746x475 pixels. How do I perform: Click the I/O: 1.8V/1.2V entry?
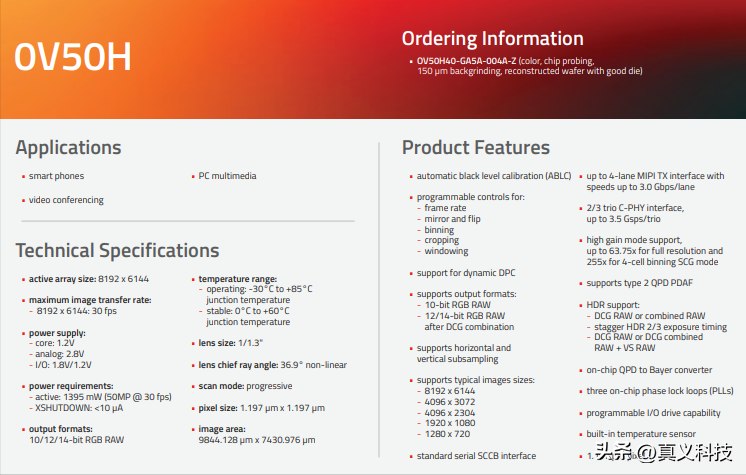point(63,365)
